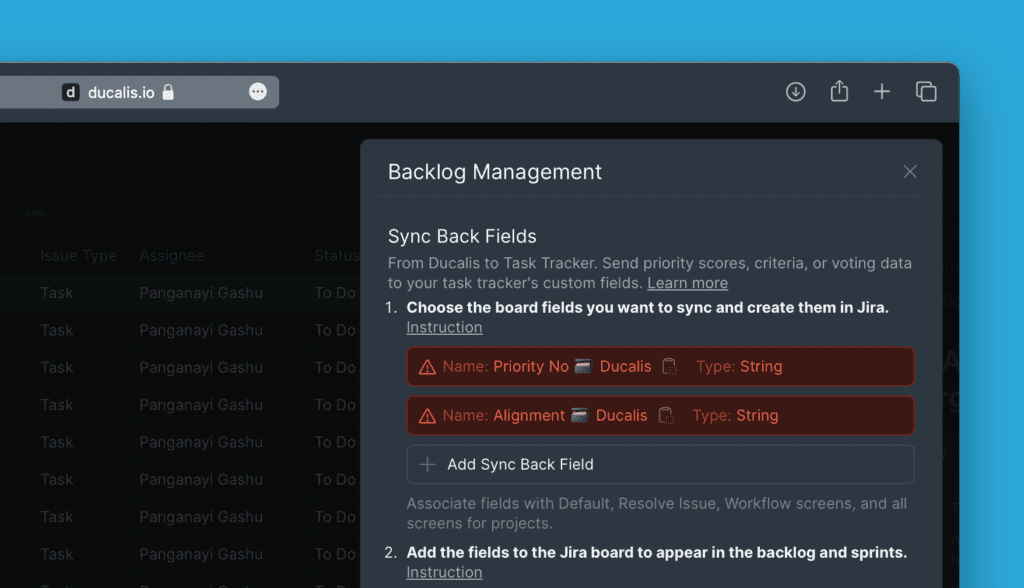Click the Share icon in browser toolbar
The width and height of the screenshot is (1024, 588).
(839, 91)
